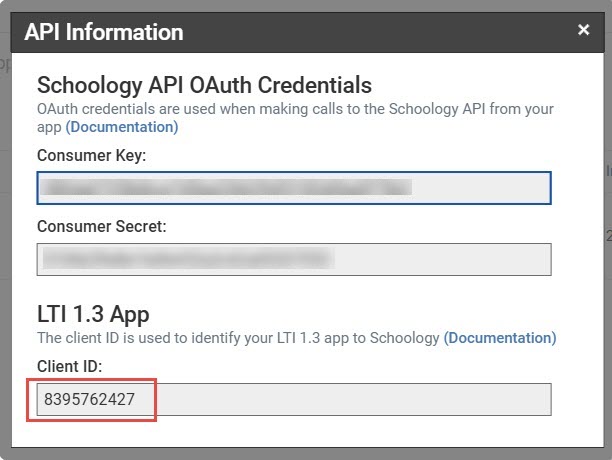Close the API Information dialog

pyautogui.click(x=583, y=30)
